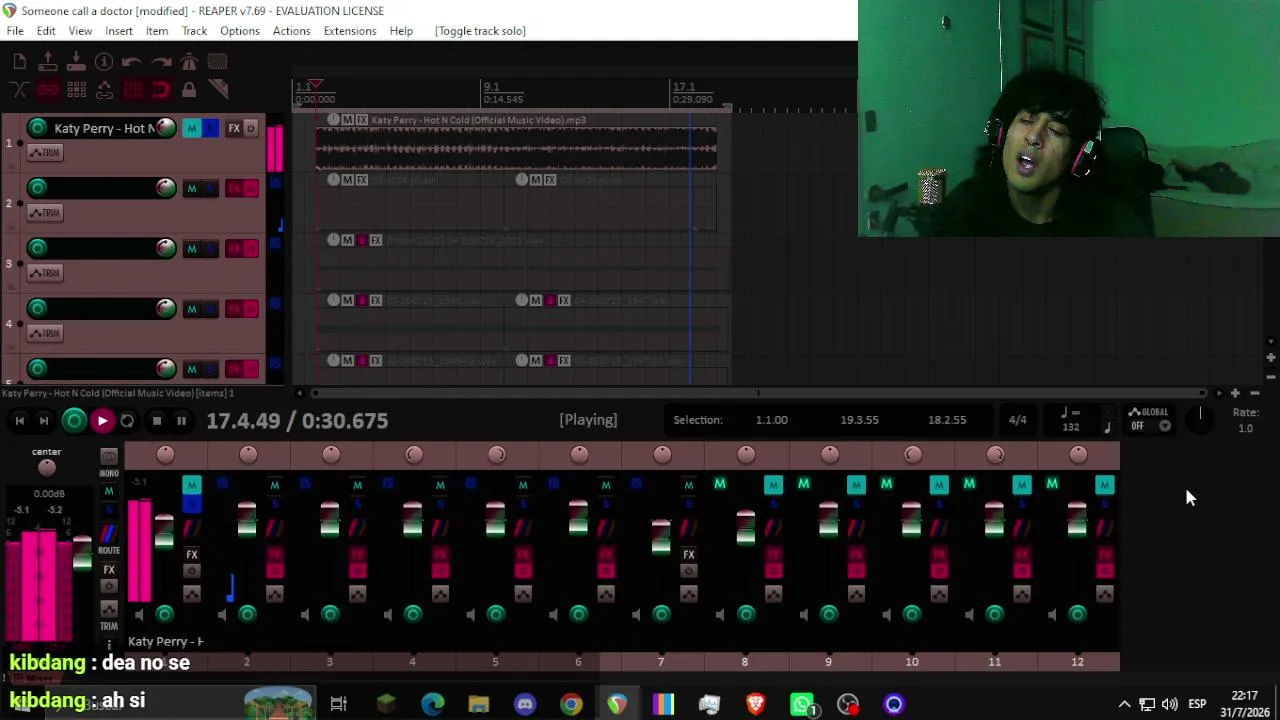Viewport: 1280px width, 720px height.
Task: Open the Extensions menu
Action: click(x=350, y=31)
